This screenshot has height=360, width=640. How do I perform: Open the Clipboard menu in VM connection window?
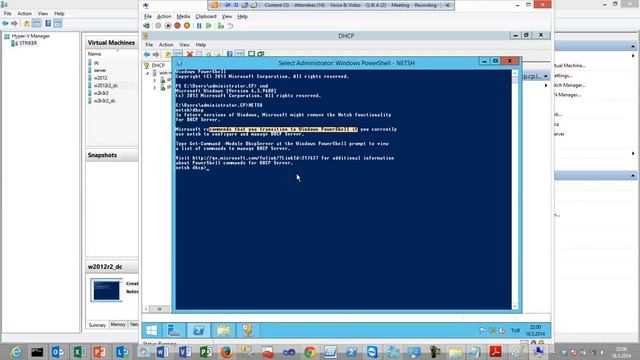click(206, 16)
